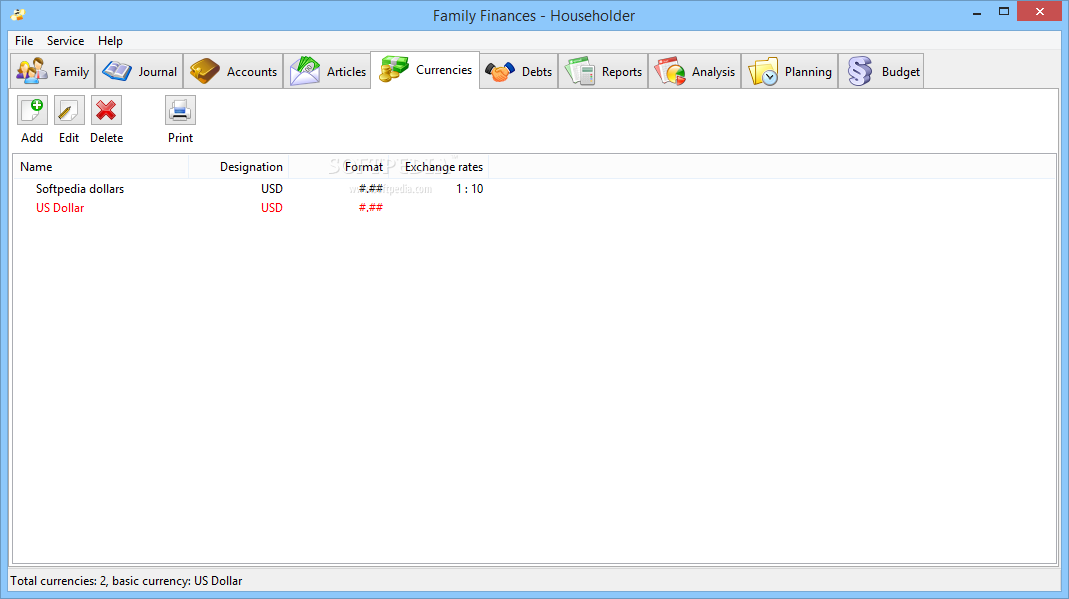The image size is (1069, 599).
Task: Maximize the Family Finances window
Action: [1004, 12]
